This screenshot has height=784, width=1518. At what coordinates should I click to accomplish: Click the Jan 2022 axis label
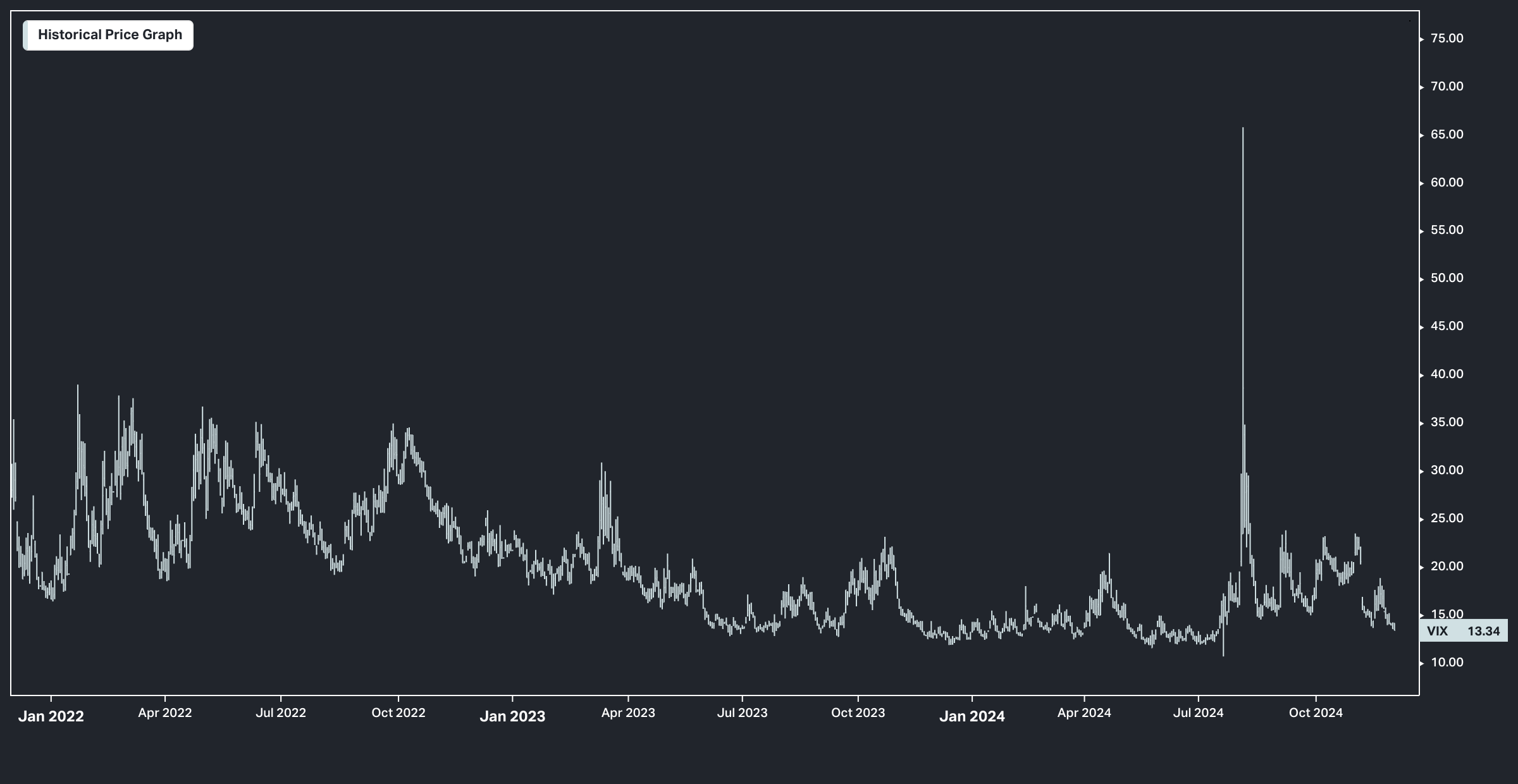point(51,716)
